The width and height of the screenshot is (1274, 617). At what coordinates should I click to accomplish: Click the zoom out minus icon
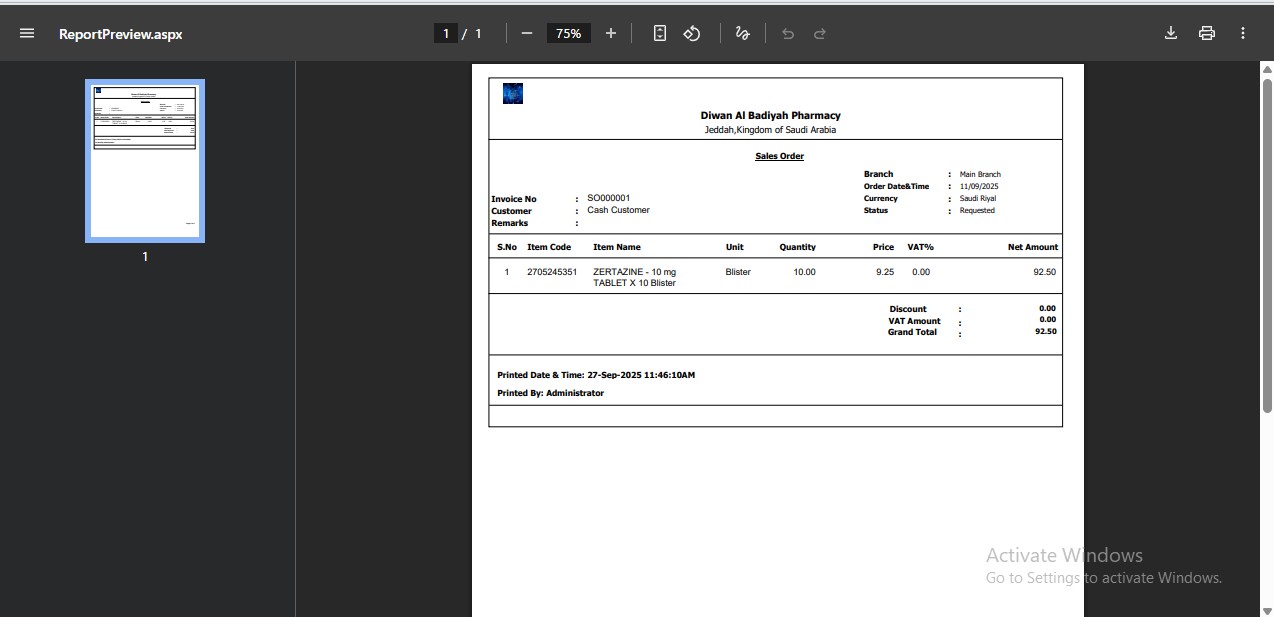[527, 33]
